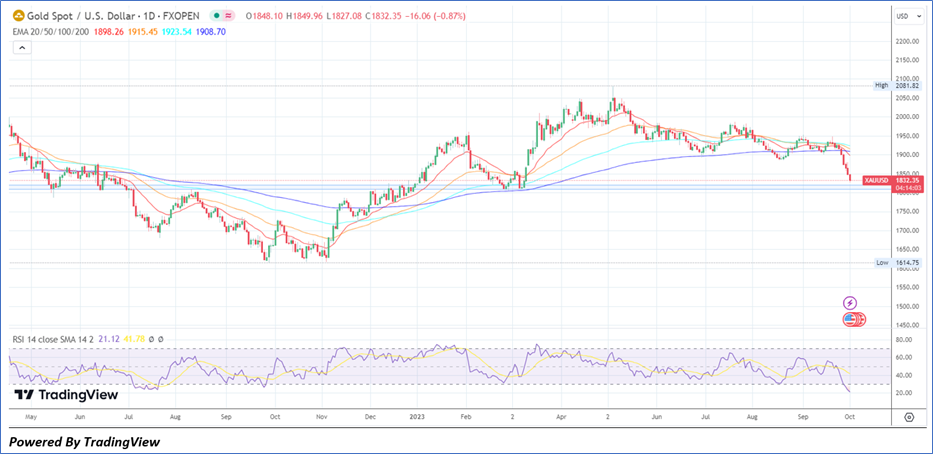Select the EMA 20/50/100/200 indicator legend

coord(52,32)
